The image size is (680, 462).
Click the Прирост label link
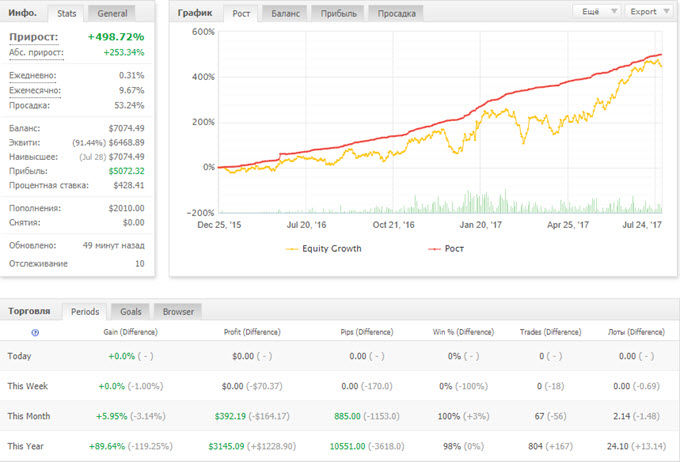coord(33,37)
